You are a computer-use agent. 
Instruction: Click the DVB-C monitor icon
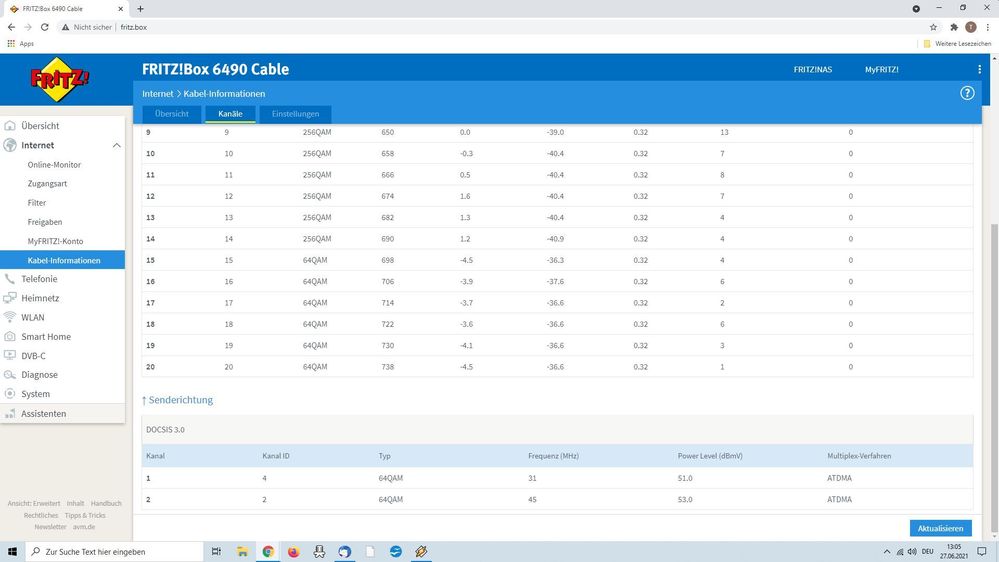pos(10,356)
